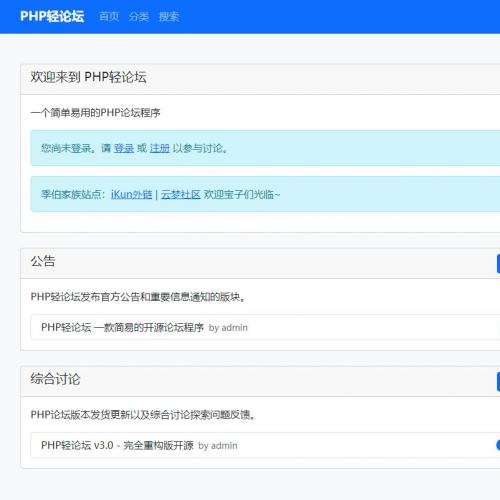This screenshot has height=500, width=500.
Task: Visit the 云梦社区 site link
Action: [x=181, y=194]
